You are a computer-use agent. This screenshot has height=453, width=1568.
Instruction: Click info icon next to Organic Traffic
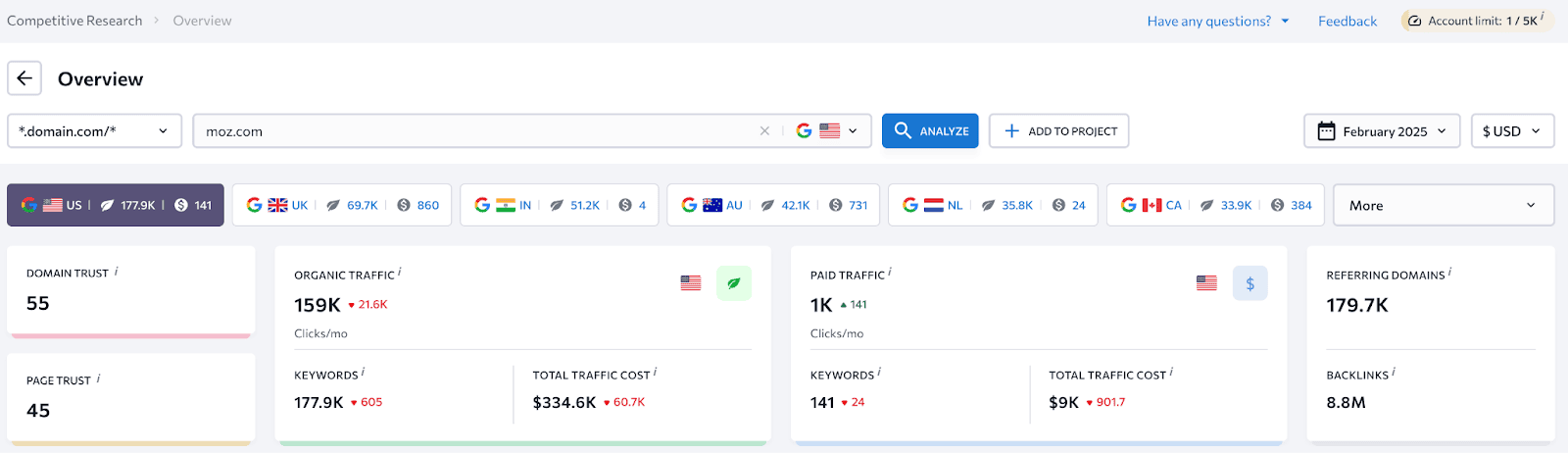pos(400,273)
